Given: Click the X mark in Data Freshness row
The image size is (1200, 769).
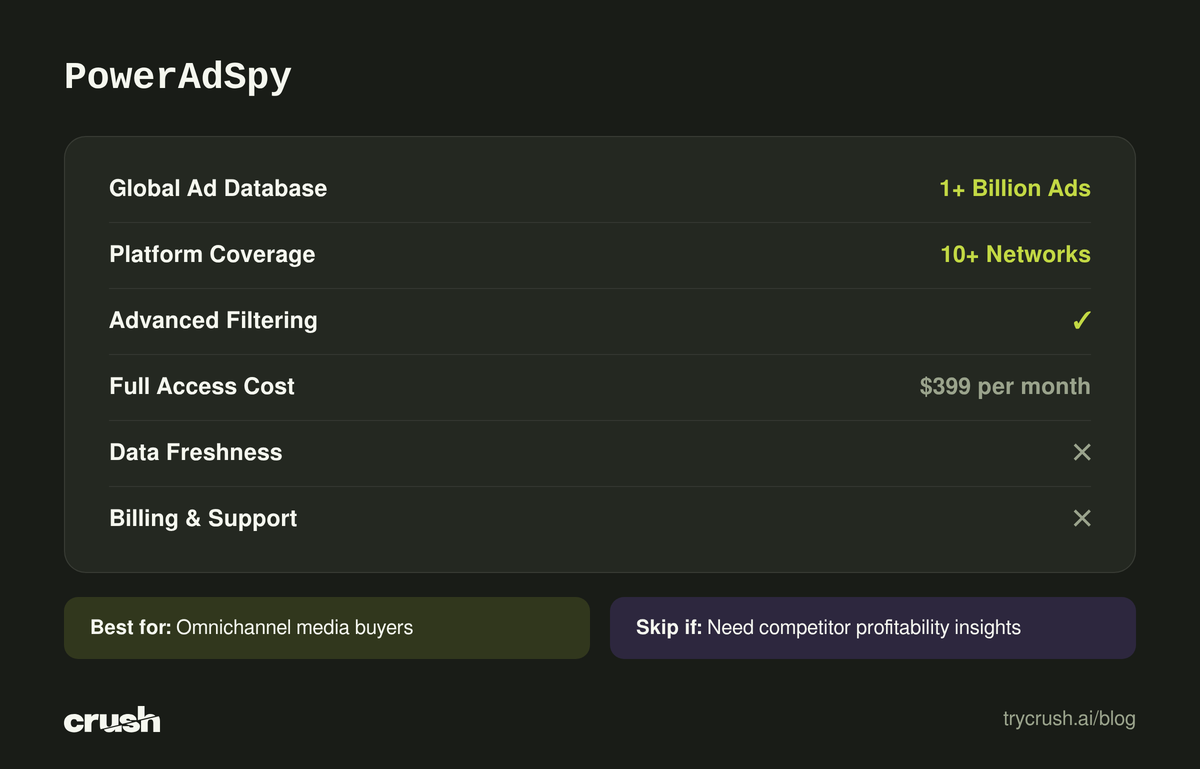Looking at the screenshot, I should [1081, 452].
